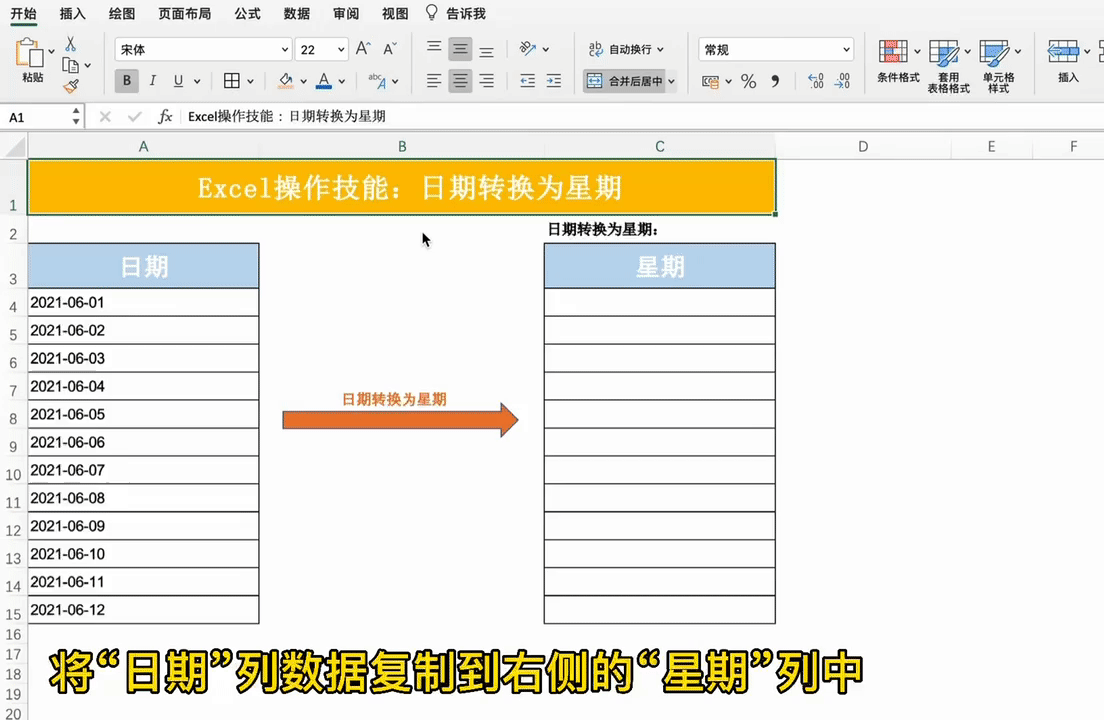1104x720 pixels.
Task: Select cell 2021-06-12
Action: click(x=143, y=610)
